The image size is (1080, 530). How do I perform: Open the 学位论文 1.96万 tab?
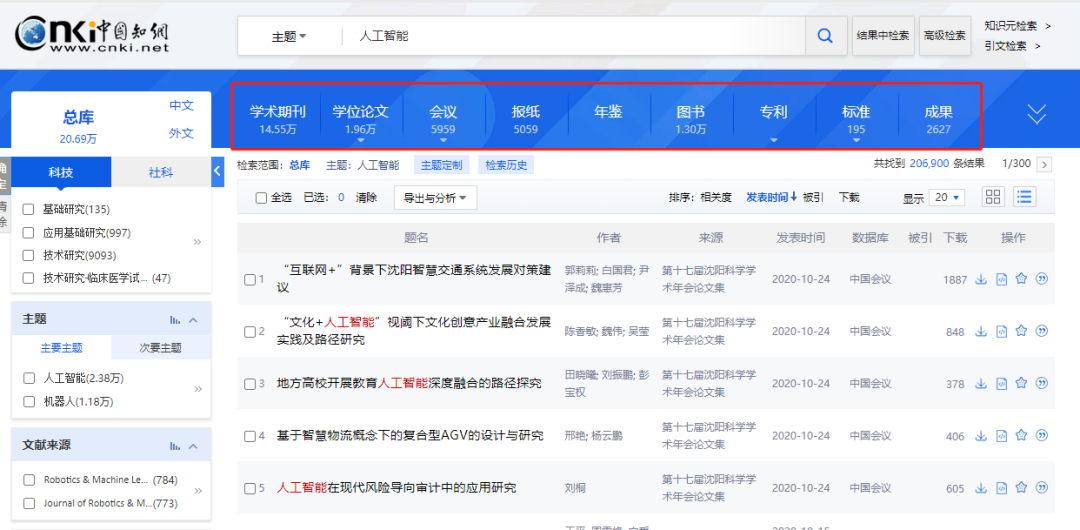click(361, 119)
